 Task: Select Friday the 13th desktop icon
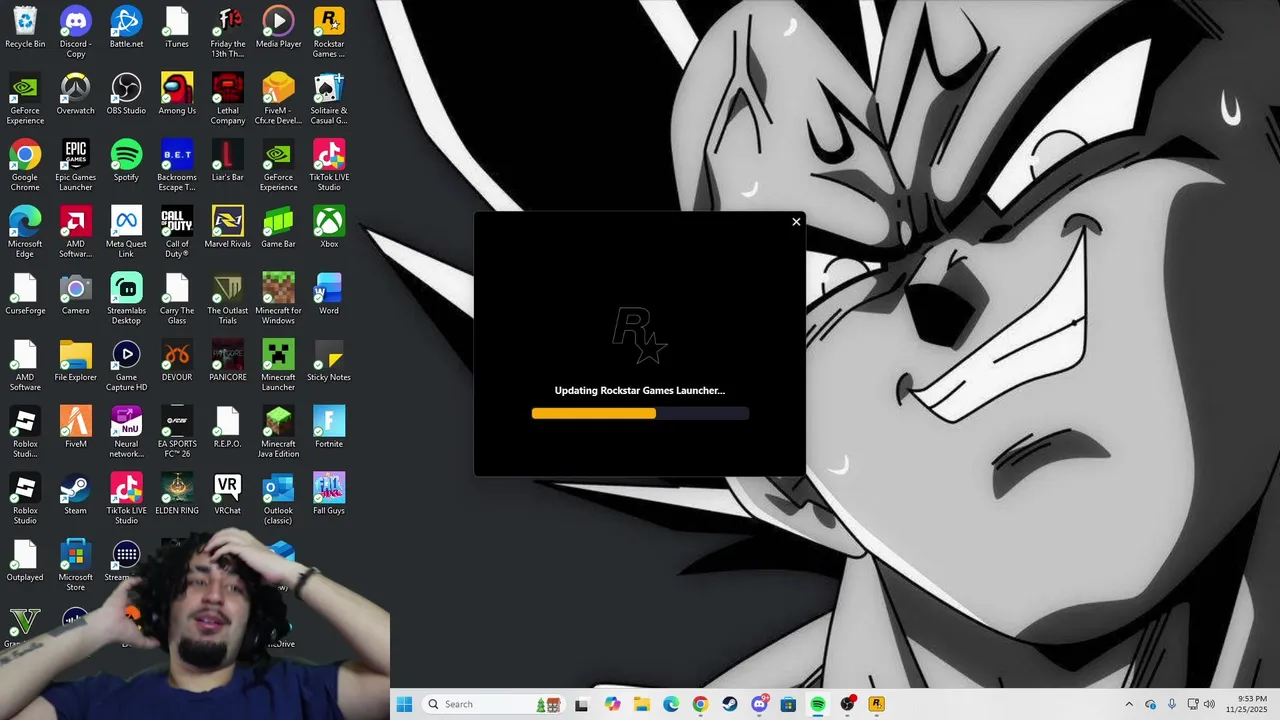pyautogui.click(x=228, y=33)
